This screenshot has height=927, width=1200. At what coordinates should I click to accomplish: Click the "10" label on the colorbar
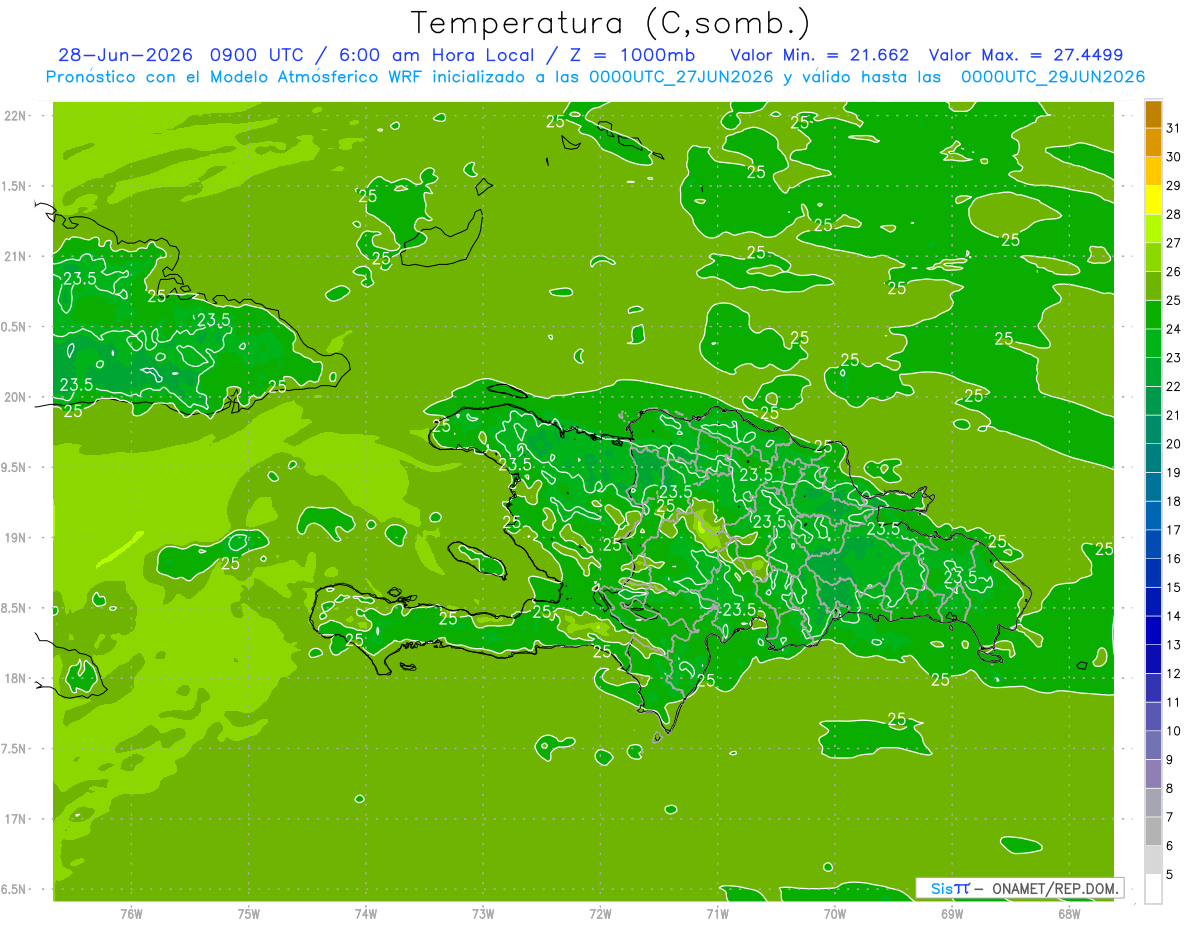pyautogui.click(x=1174, y=730)
